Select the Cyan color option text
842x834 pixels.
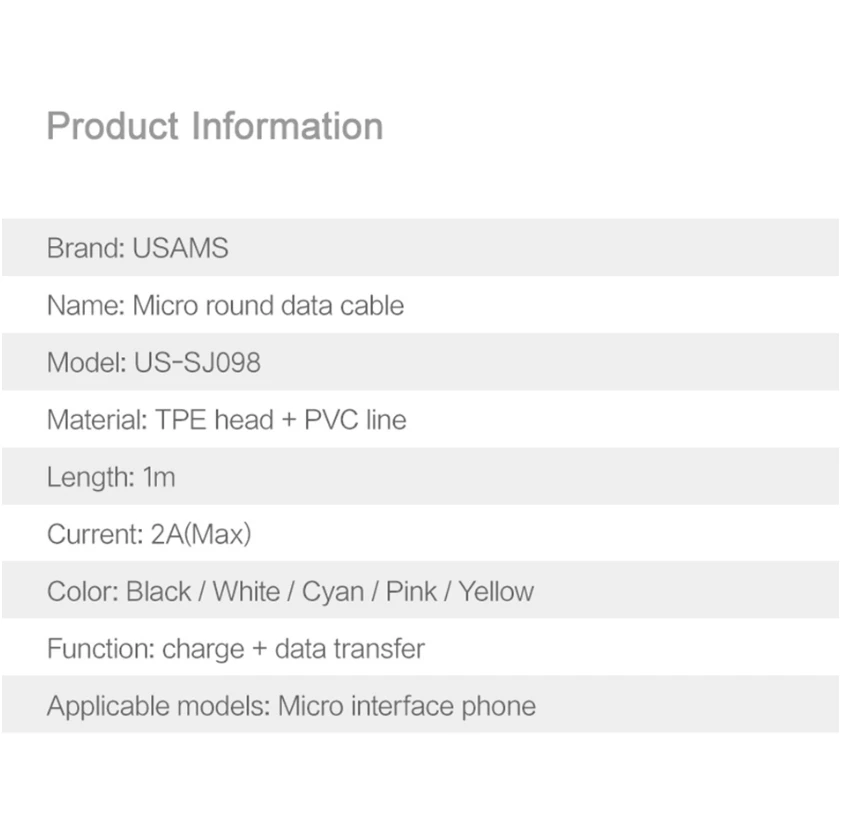(333, 591)
